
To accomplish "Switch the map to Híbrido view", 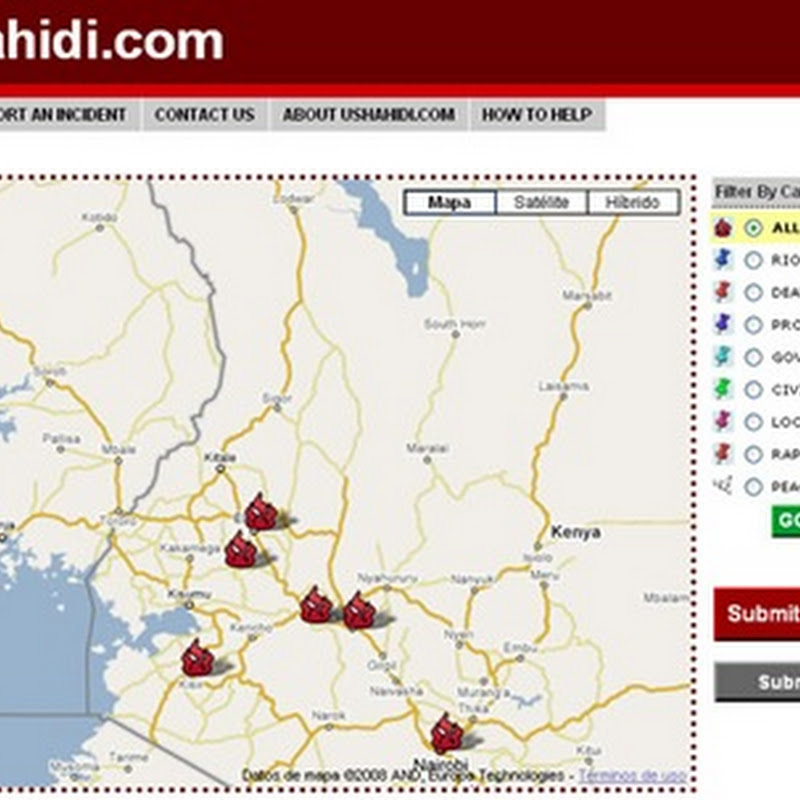I will [633, 203].
